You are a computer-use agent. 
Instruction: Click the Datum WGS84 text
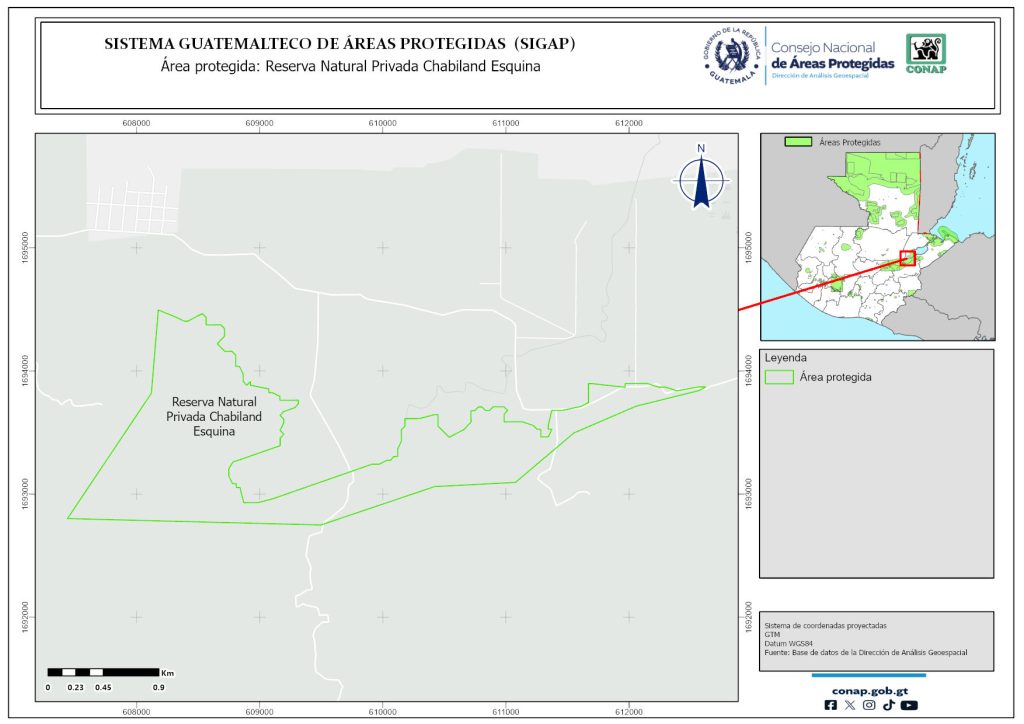click(x=786, y=643)
